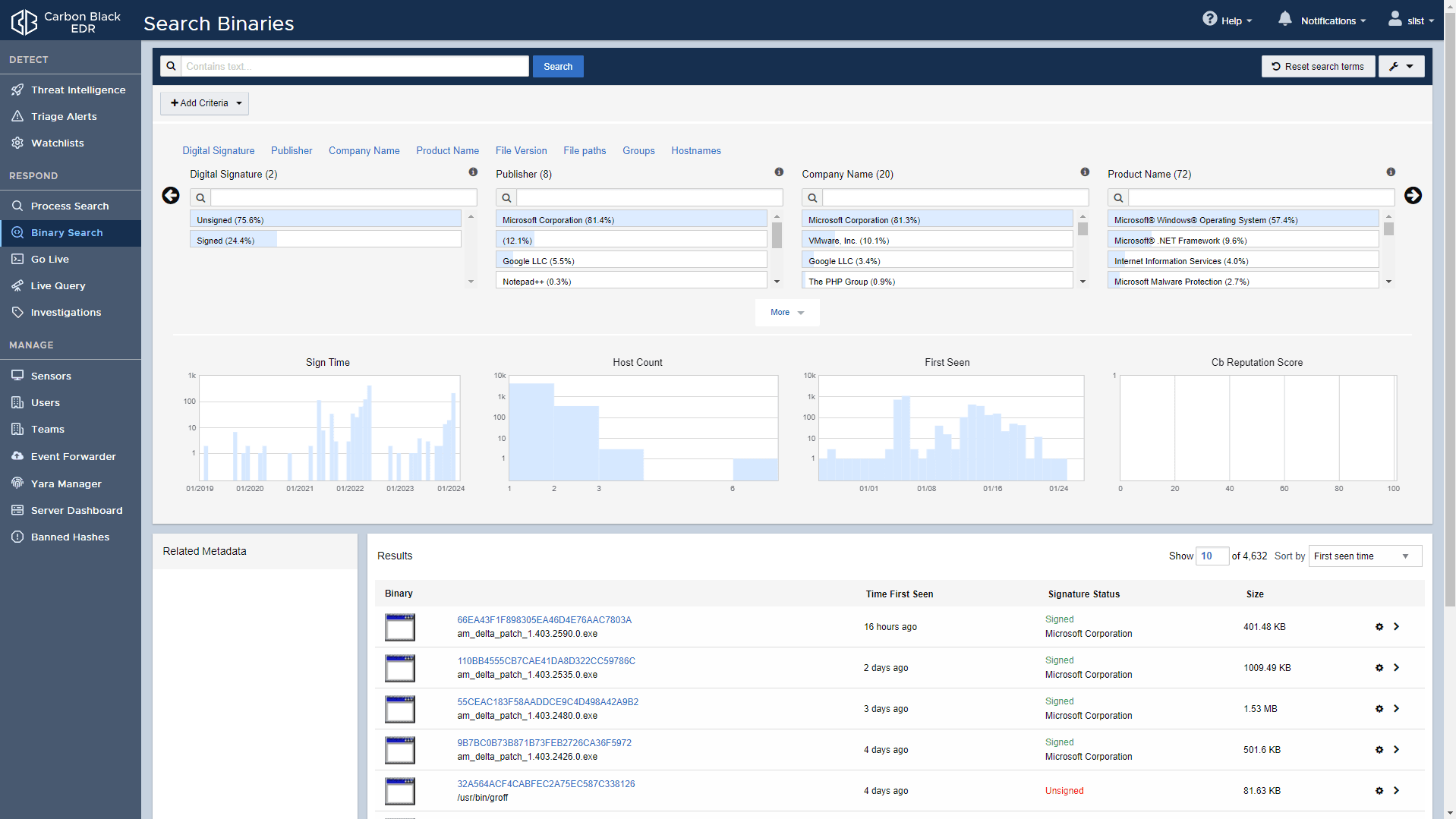Open Threat Intelligence in sidebar
This screenshot has width=1456, height=819.
78,90
